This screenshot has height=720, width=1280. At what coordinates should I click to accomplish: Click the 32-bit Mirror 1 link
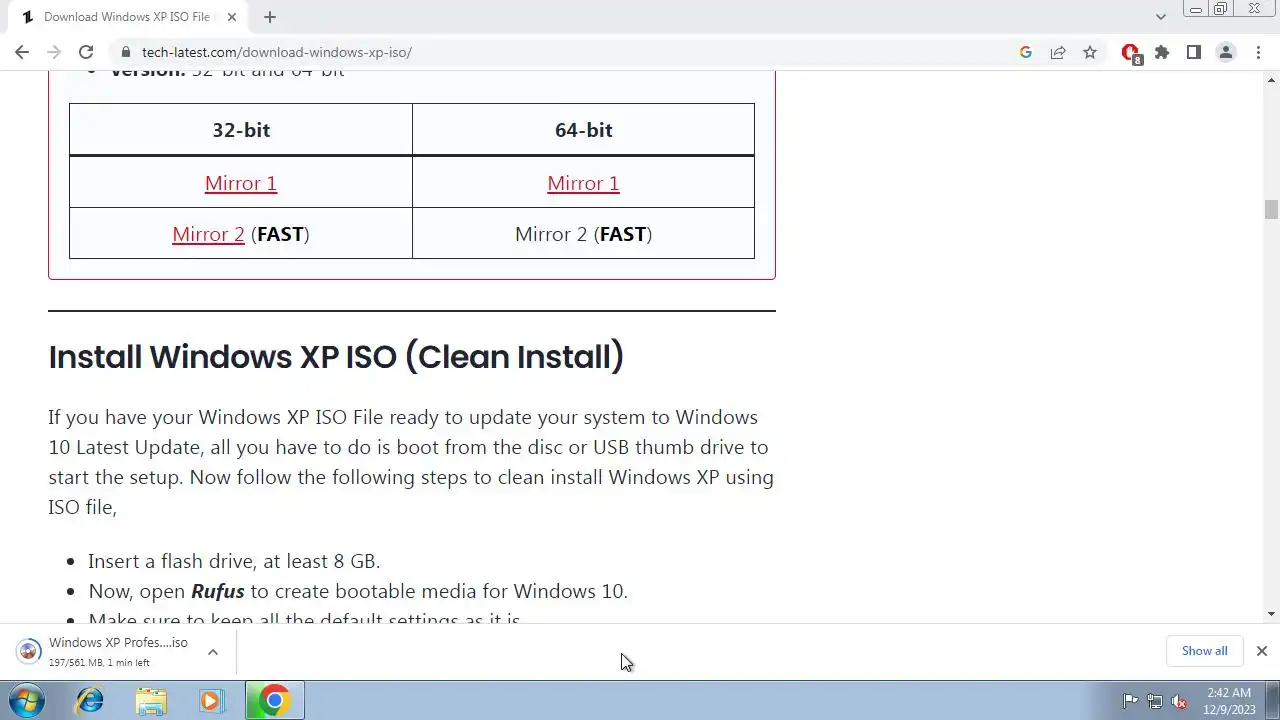tap(241, 183)
